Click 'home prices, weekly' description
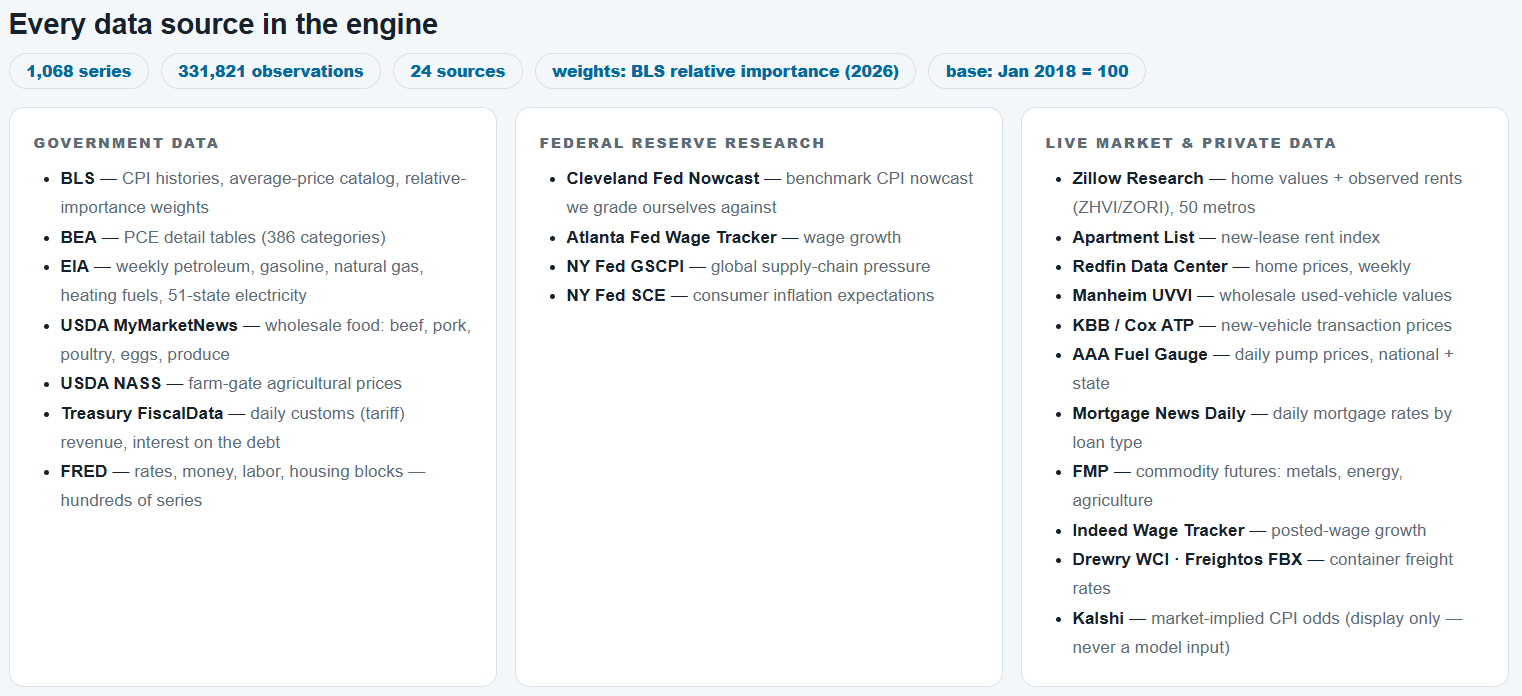The width and height of the screenshot is (1522, 696). click(1332, 266)
